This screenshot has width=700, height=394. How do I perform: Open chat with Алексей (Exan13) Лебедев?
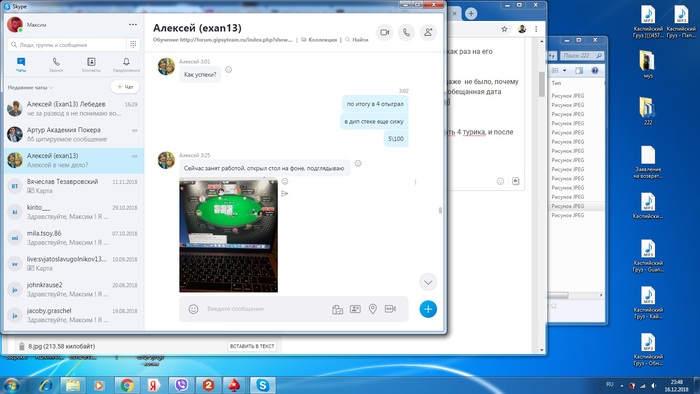point(74,108)
